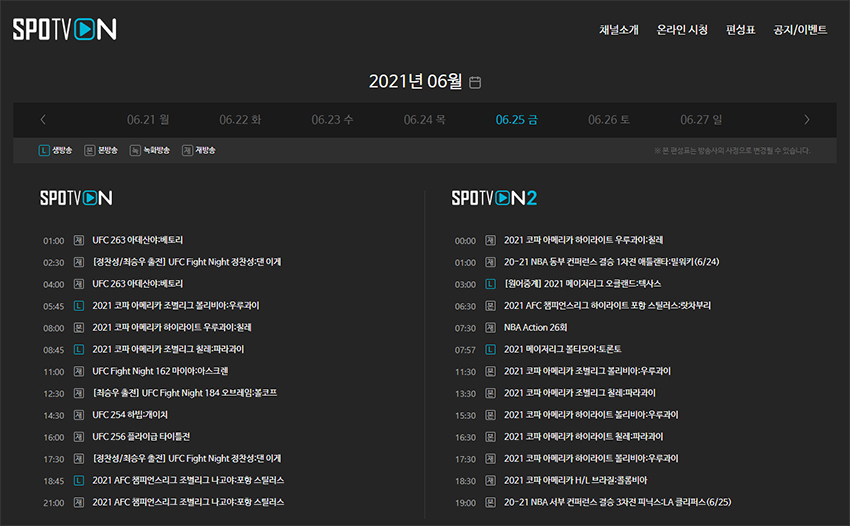Click live icon for 03:00 메이저리그 오클랜드:텍사스
The height and width of the screenshot is (526, 850).
pos(491,284)
